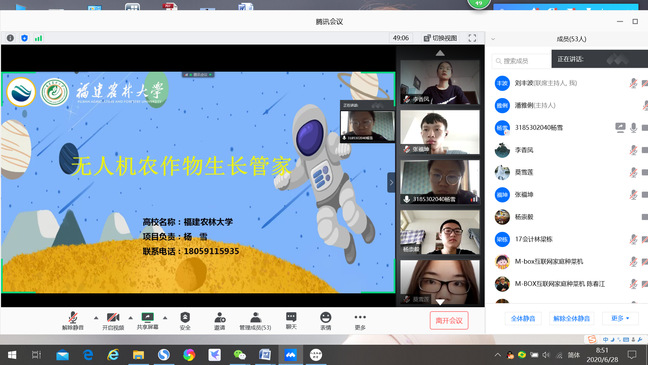Expand the video options arrow beside camera
Viewport: 648px width, 365px height.
click(x=131, y=318)
